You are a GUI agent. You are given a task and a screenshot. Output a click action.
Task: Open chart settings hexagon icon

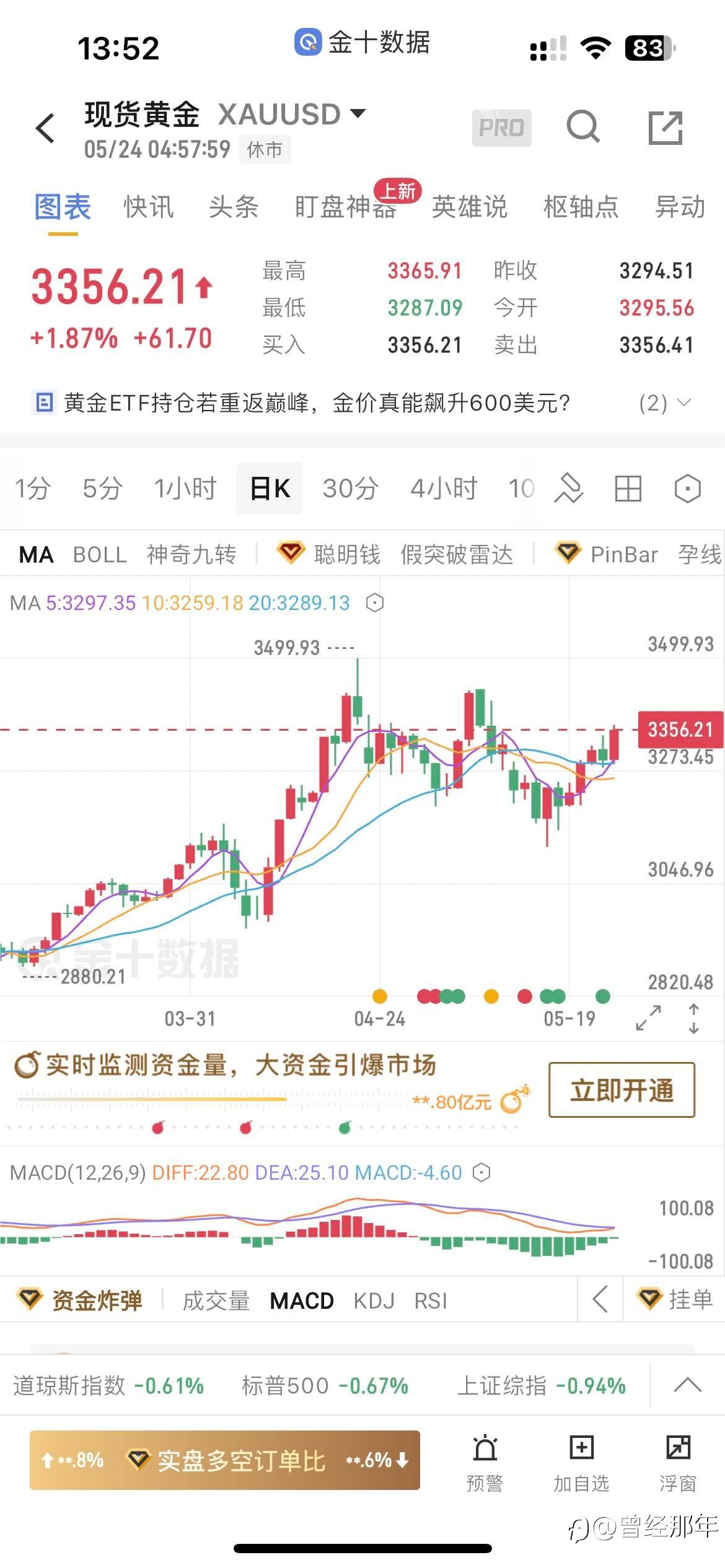coord(687,489)
